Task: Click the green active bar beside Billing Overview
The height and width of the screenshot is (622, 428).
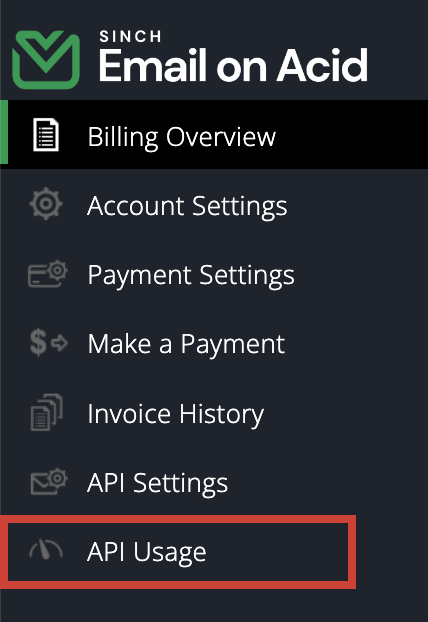Action: coord(4,132)
